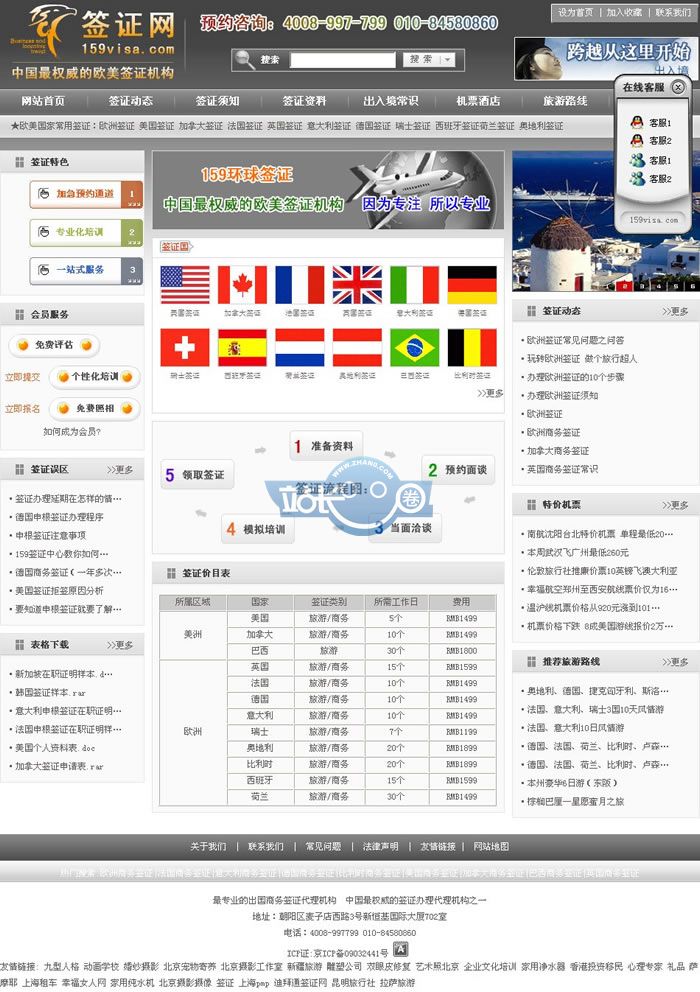
Task: Open the 本周武汉飞广州最低260元 ticket deal
Action: 578,552
